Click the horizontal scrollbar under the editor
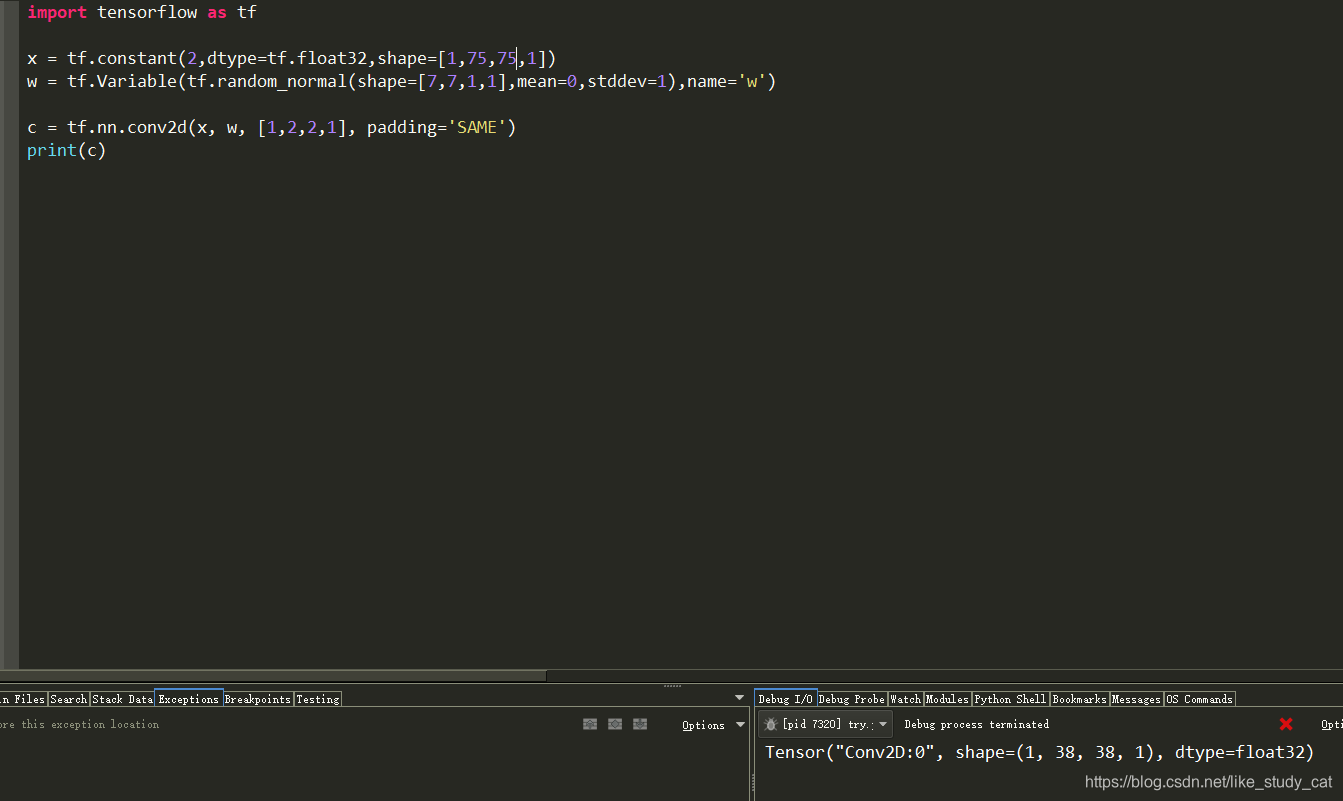Viewport: 1343px width, 801px height. pyautogui.click(x=273, y=676)
